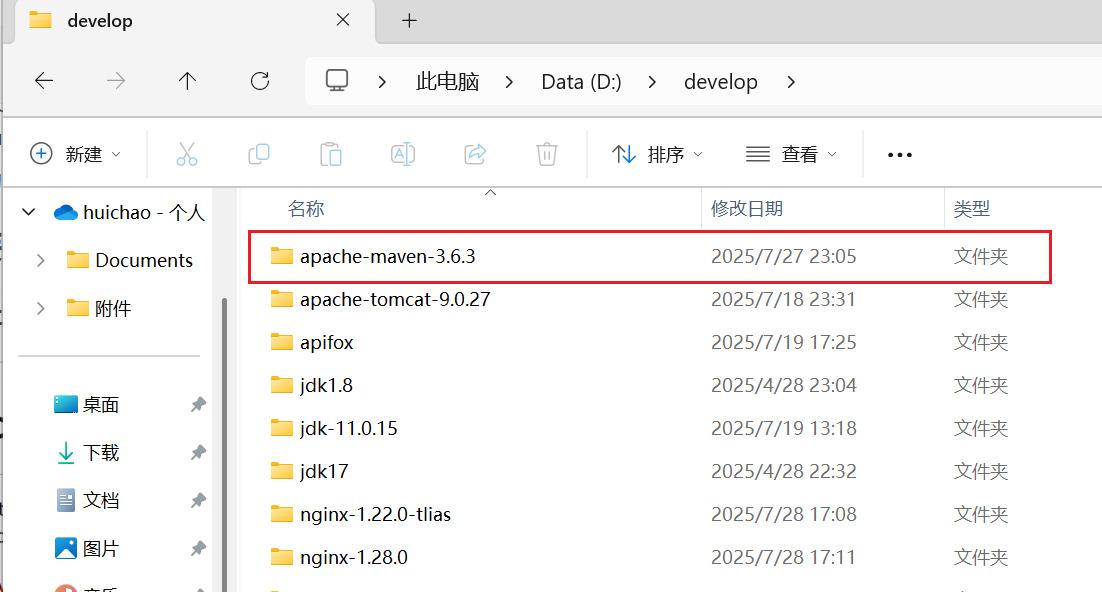Click the Cut scissors icon
The image size is (1102, 592).
186,154
